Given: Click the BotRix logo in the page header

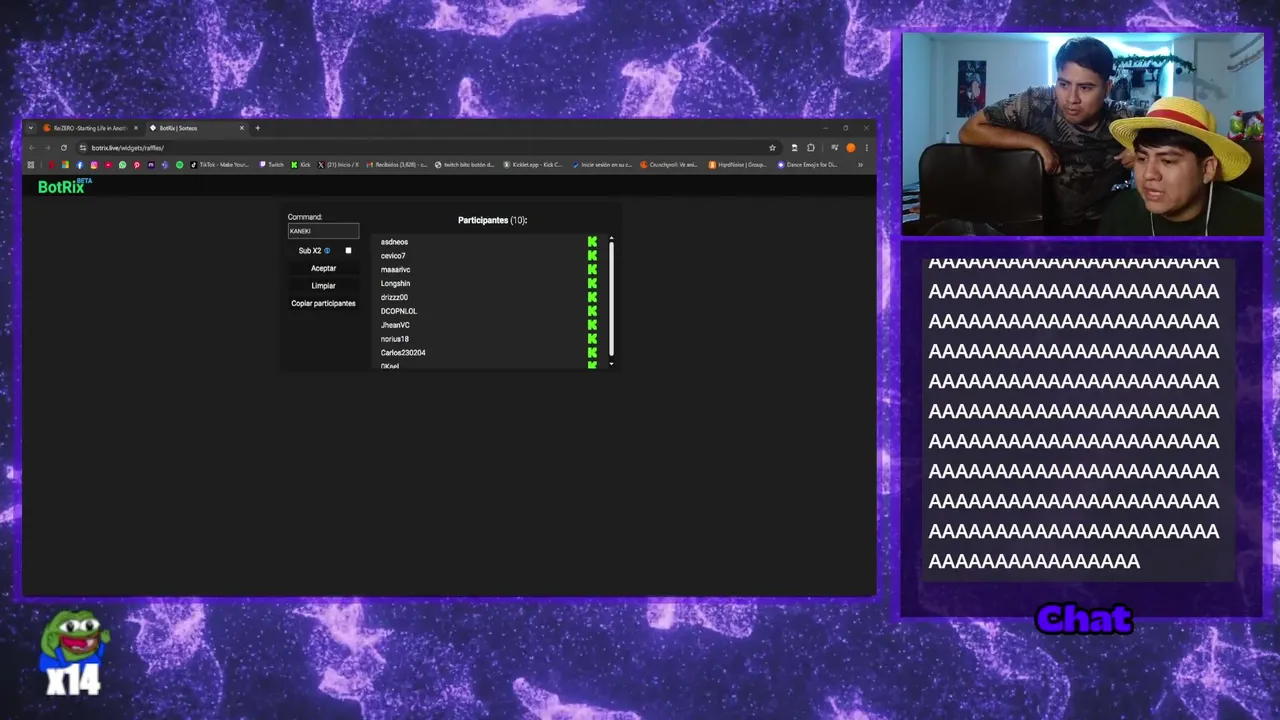Looking at the screenshot, I should [x=64, y=186].
